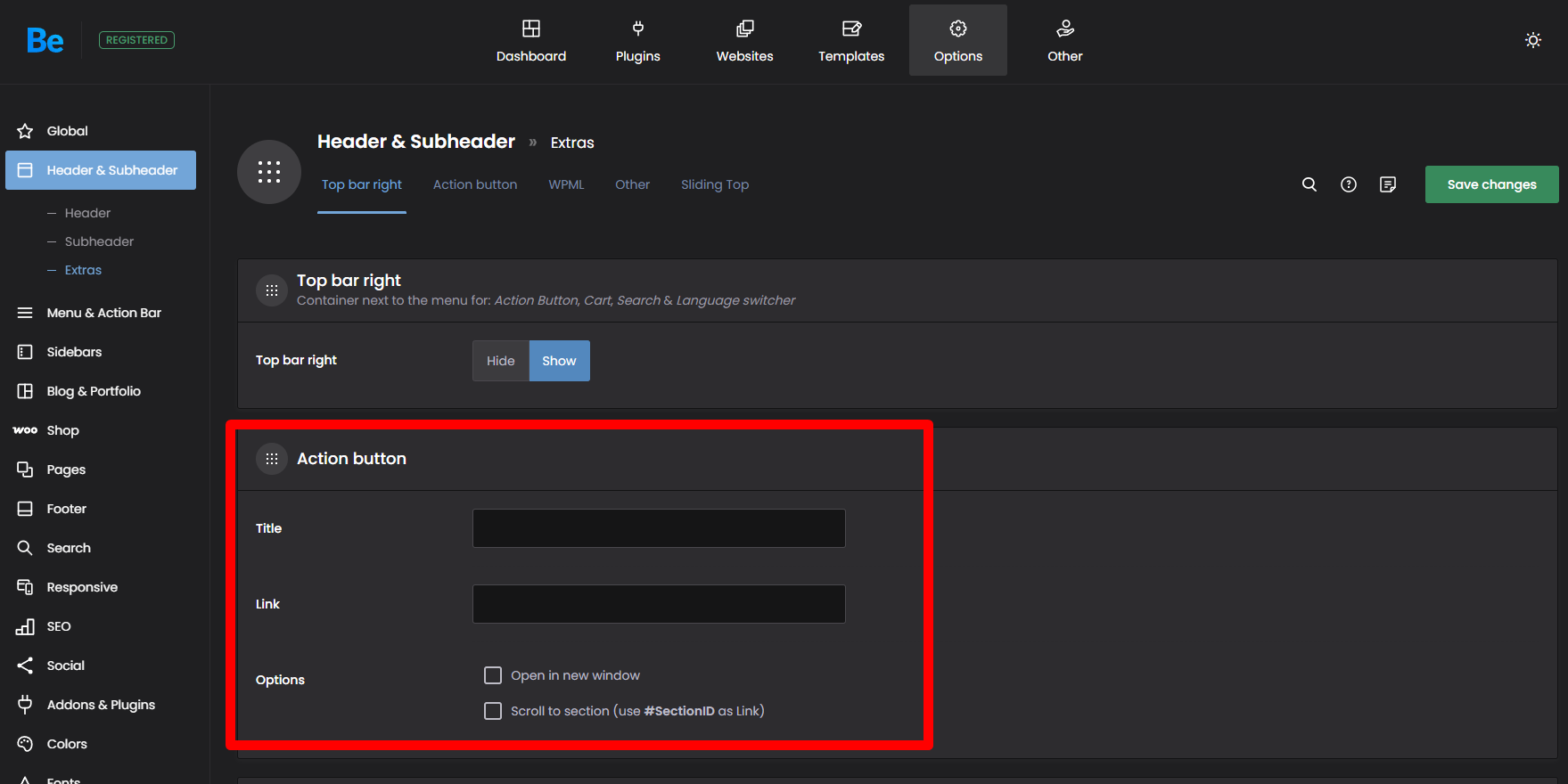Click the help question mark icon
Image resolution: width=1568 pixels, height=784 pixels.
coord(1348,184)
